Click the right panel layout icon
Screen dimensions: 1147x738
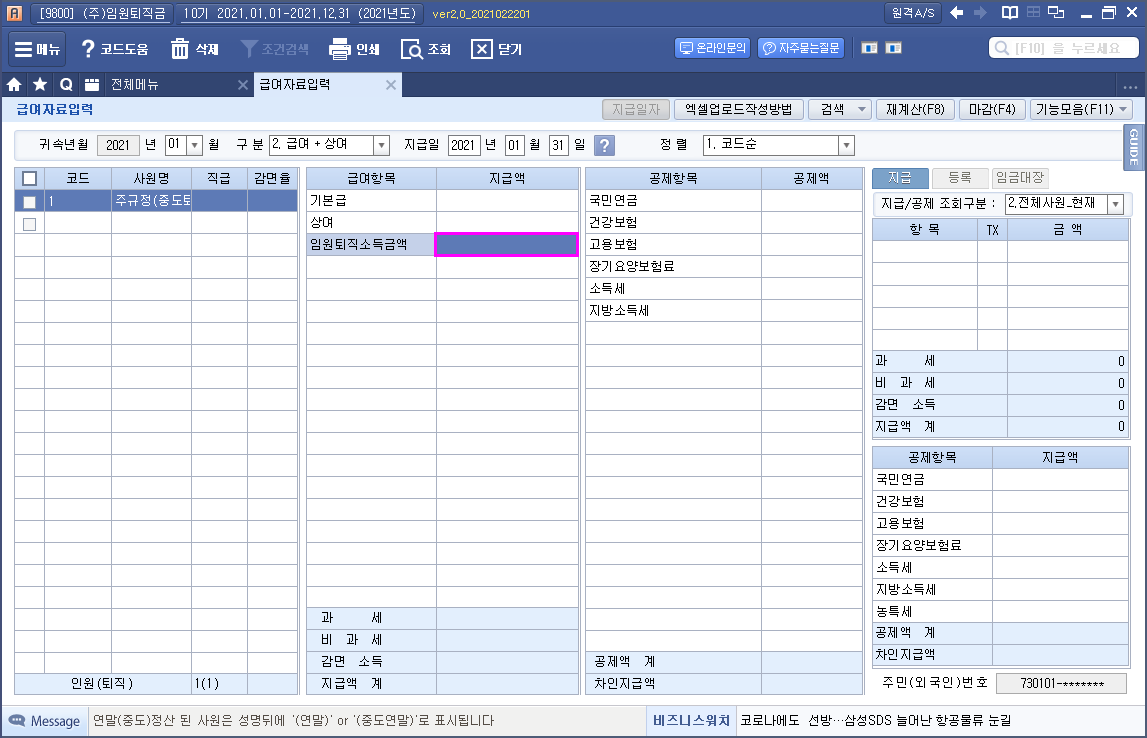coord(893,48)
